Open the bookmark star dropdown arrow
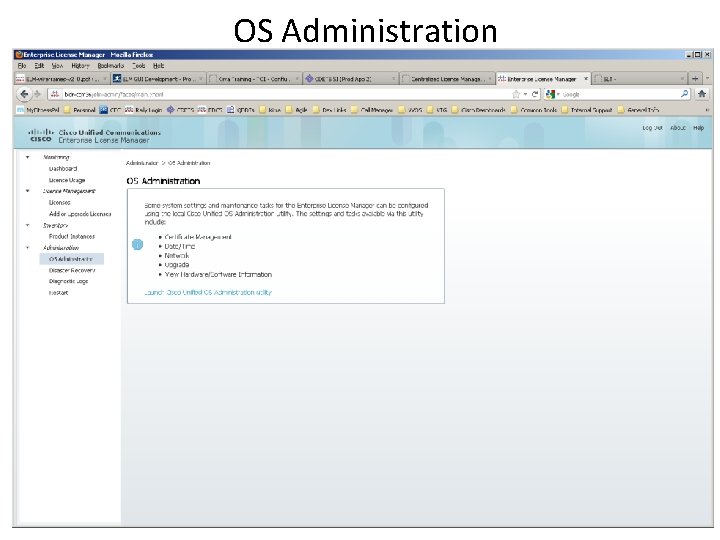This screenshot has width=720, height=540. point(525,94)
